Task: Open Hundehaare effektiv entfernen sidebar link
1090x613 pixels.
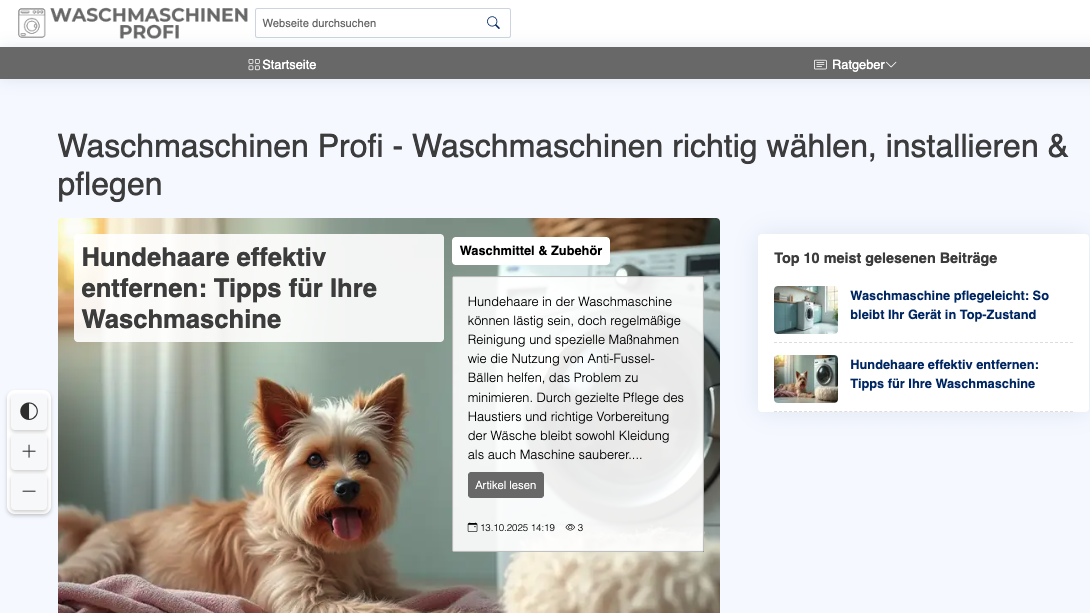Action: tap(943, 373)
